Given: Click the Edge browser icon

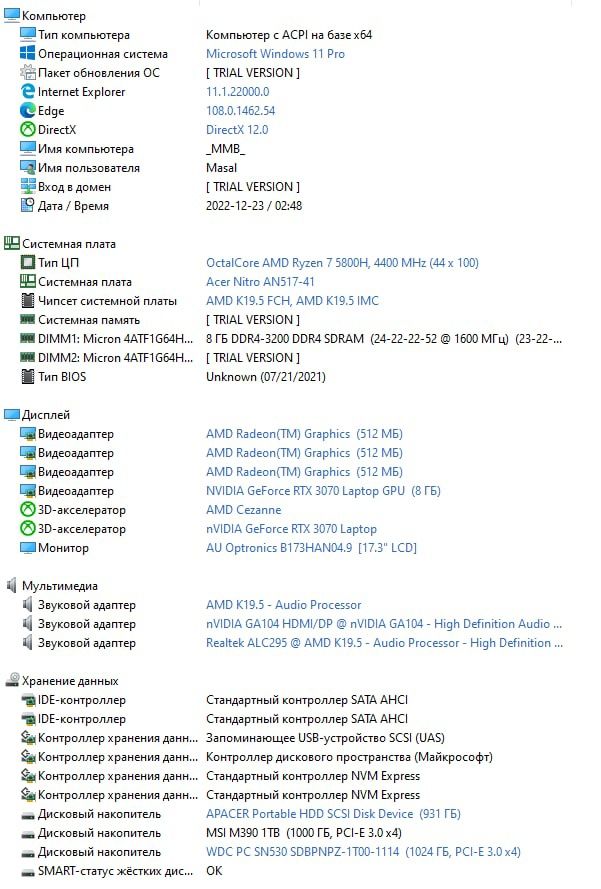Looking at the screenshot, I should 28,111.
